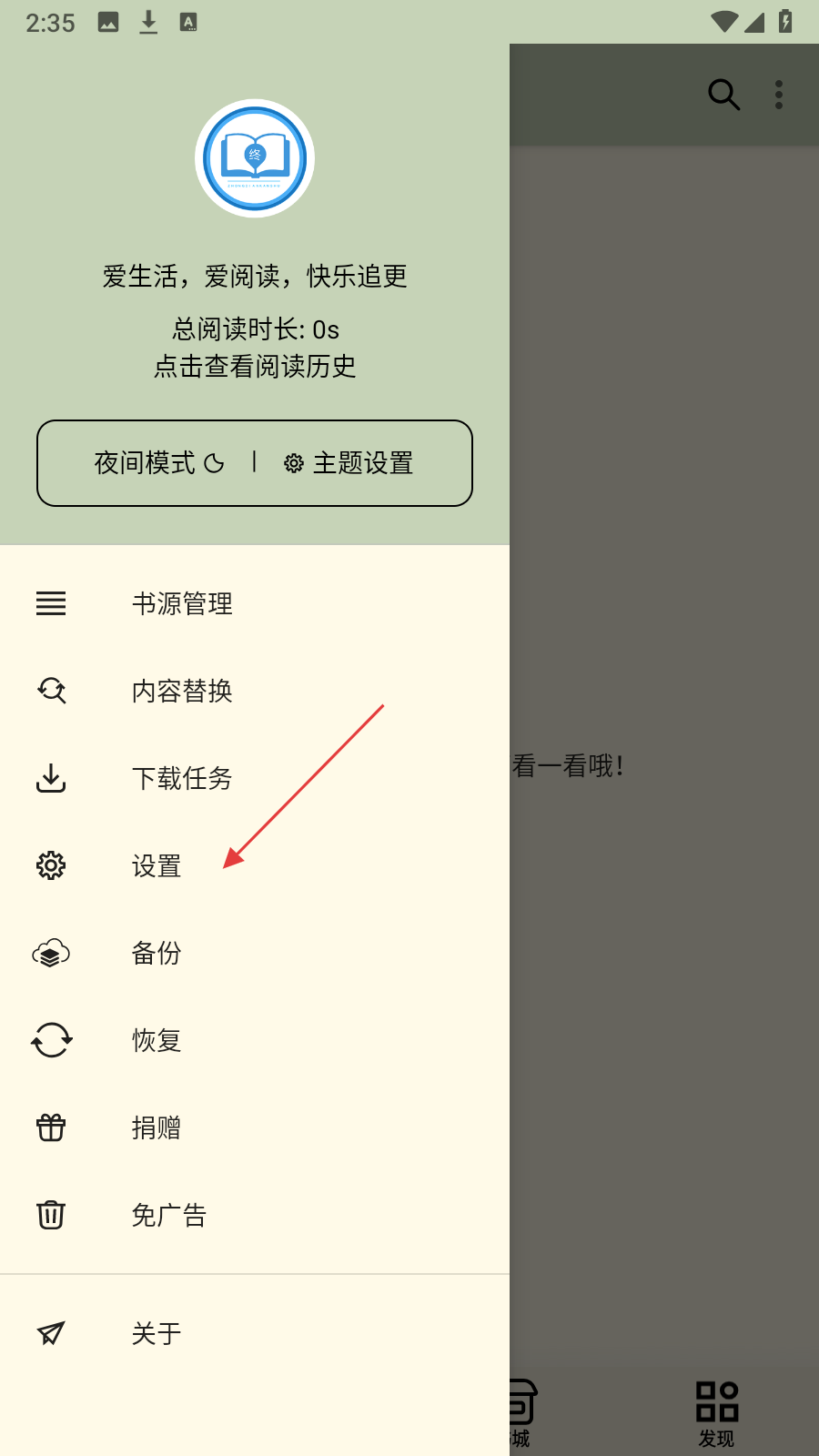Click the 书源管理 list icon
This screenshot has height=1456, width=819.
[51, 603]
